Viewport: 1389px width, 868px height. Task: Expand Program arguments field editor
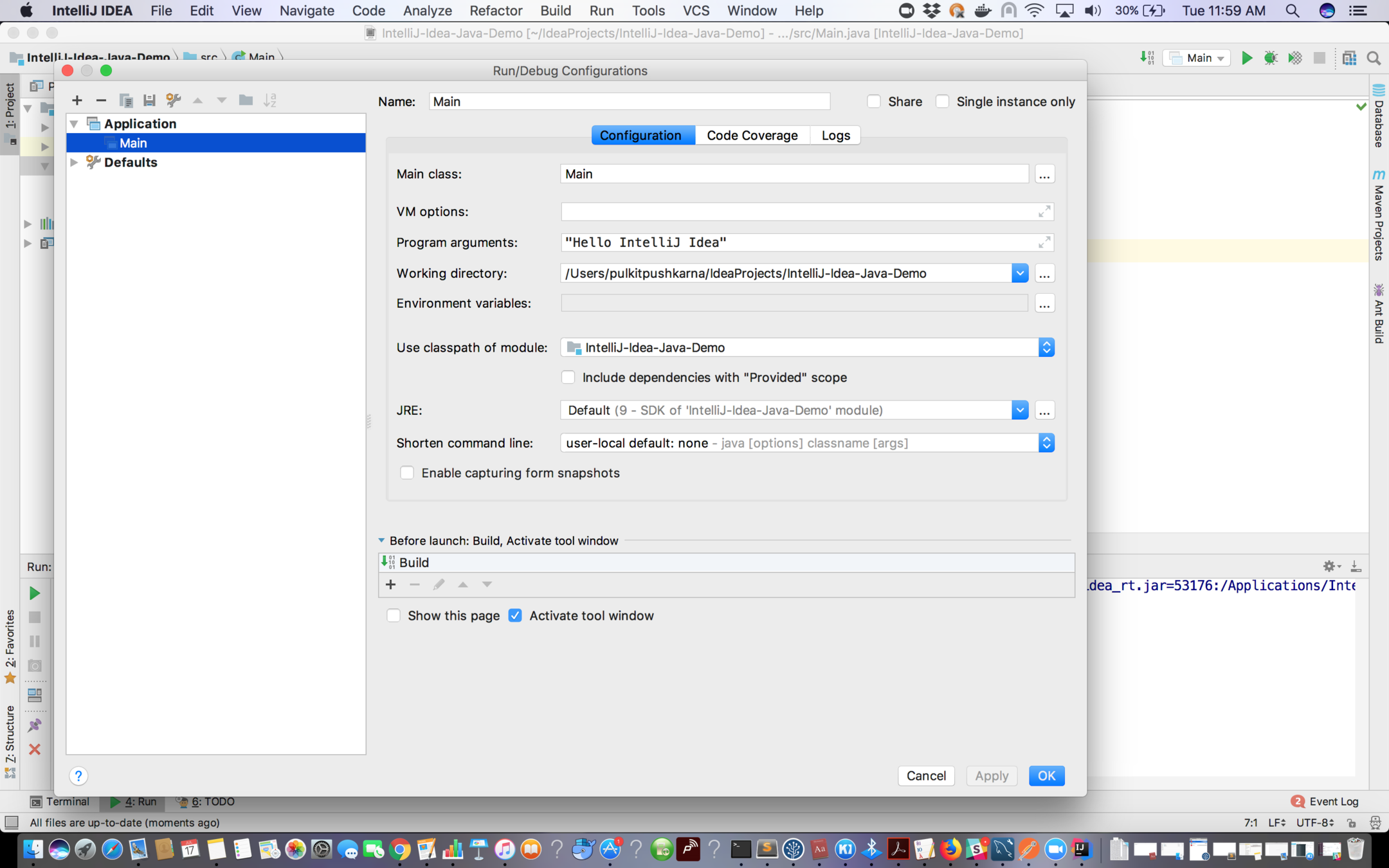coord(1044,242)
